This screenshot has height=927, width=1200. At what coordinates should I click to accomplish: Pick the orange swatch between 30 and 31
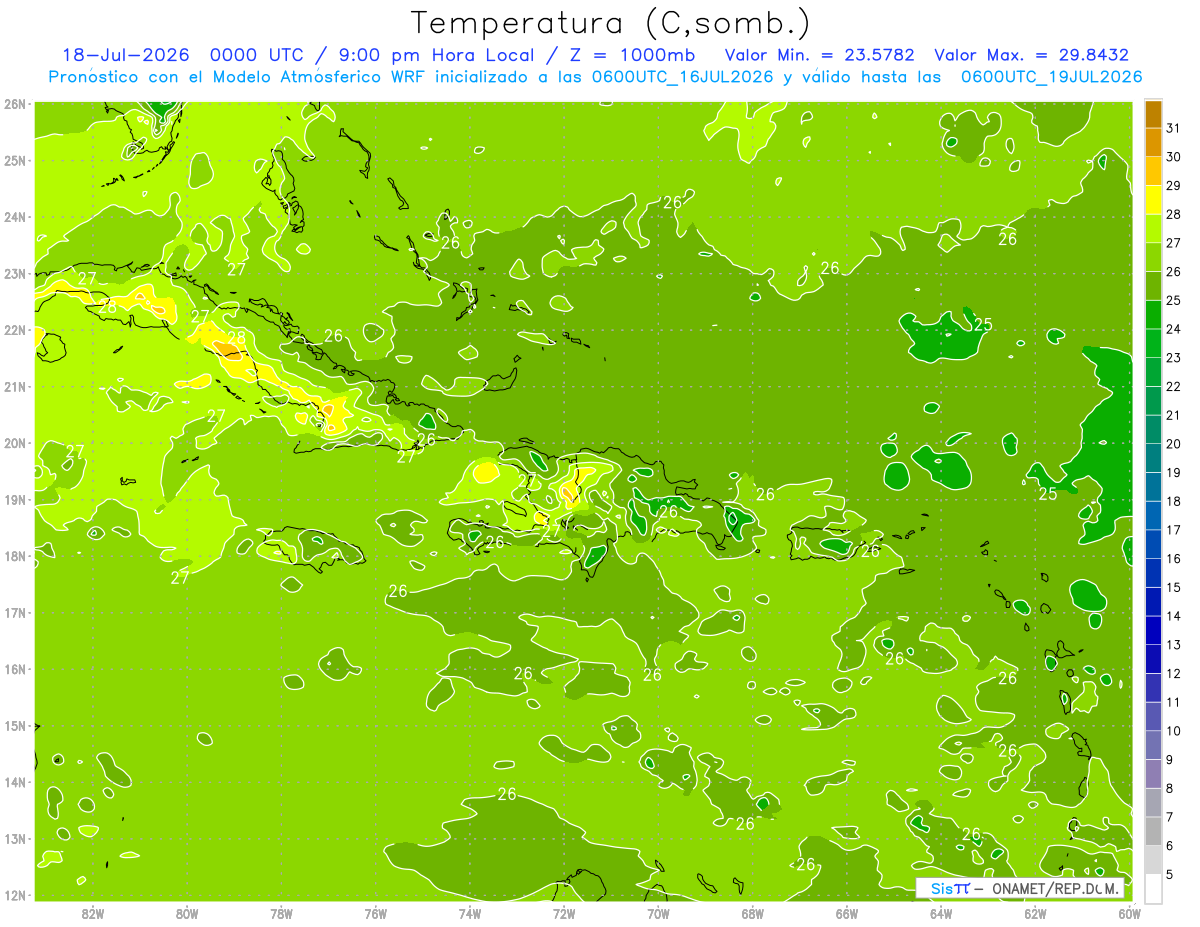click(x=1153, y=143)
